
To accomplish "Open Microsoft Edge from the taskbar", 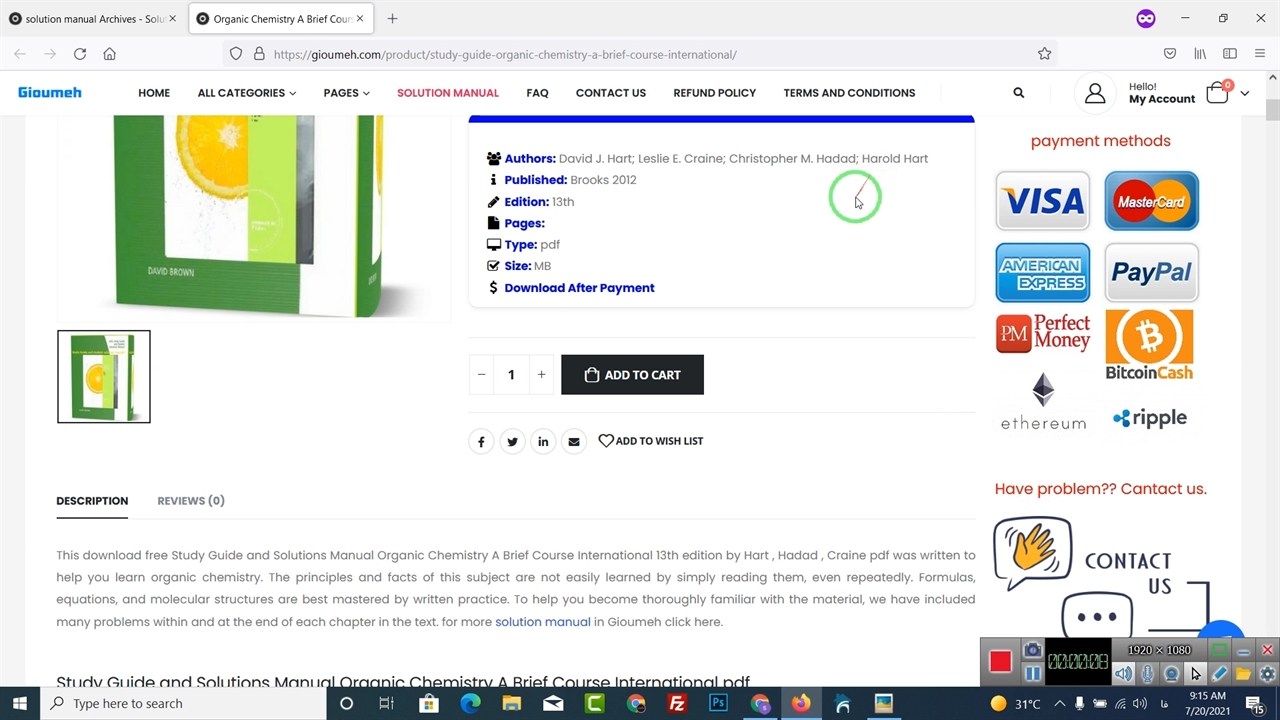I will (x=470, y=703).
